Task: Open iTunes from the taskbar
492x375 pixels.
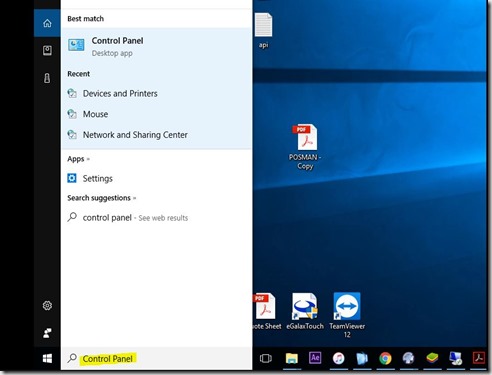Action: click(x=338, y=358)
